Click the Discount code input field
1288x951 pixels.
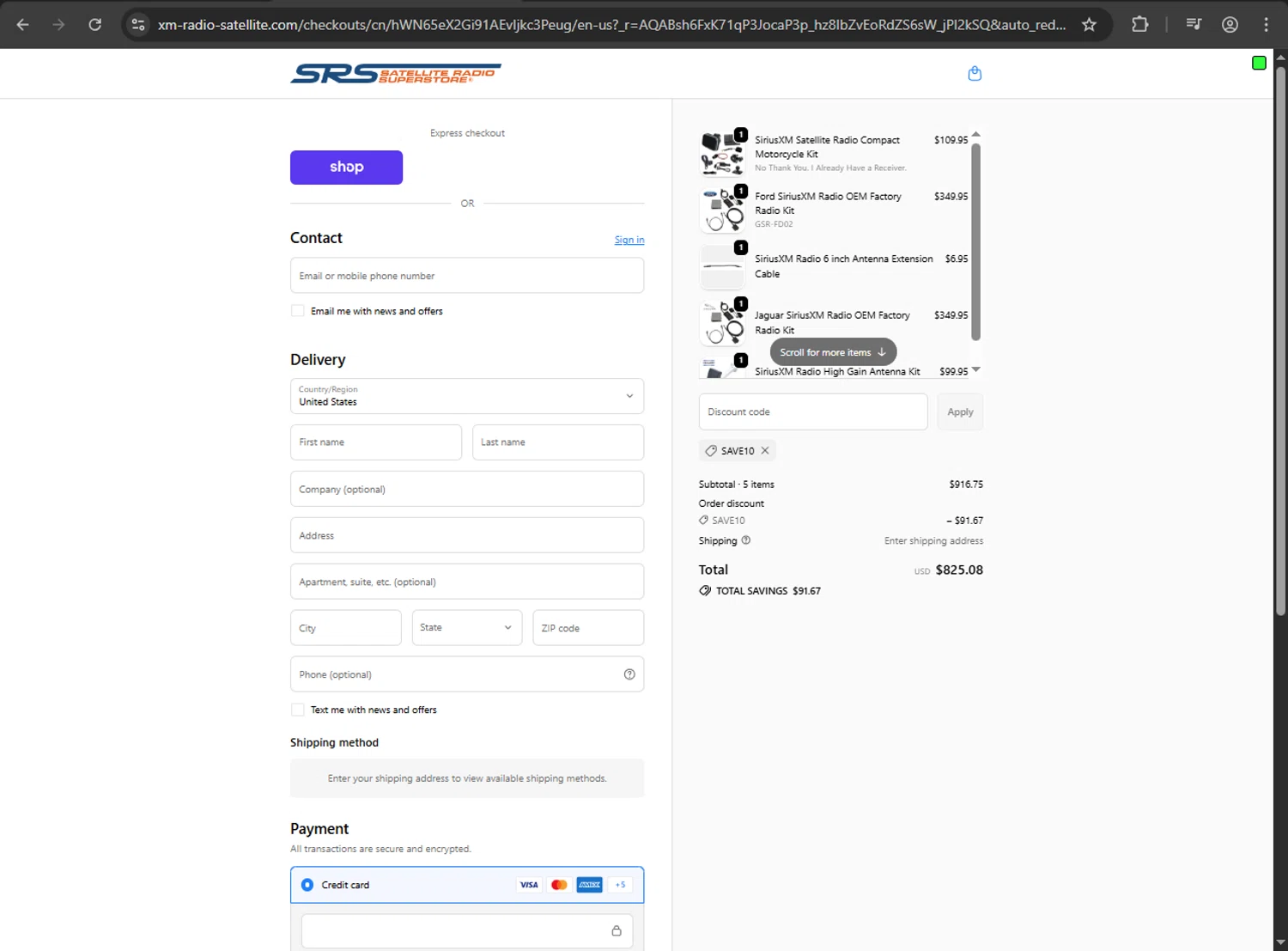pyautogui.click(x=813, y=412)
